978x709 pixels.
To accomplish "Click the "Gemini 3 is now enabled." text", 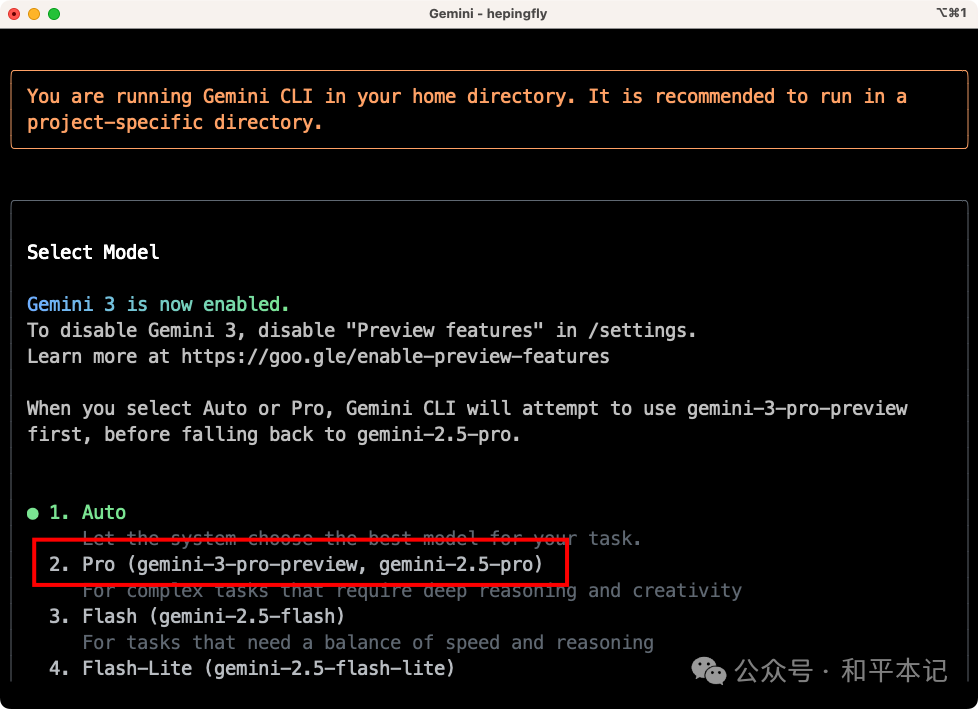I will tap(158, 304).
